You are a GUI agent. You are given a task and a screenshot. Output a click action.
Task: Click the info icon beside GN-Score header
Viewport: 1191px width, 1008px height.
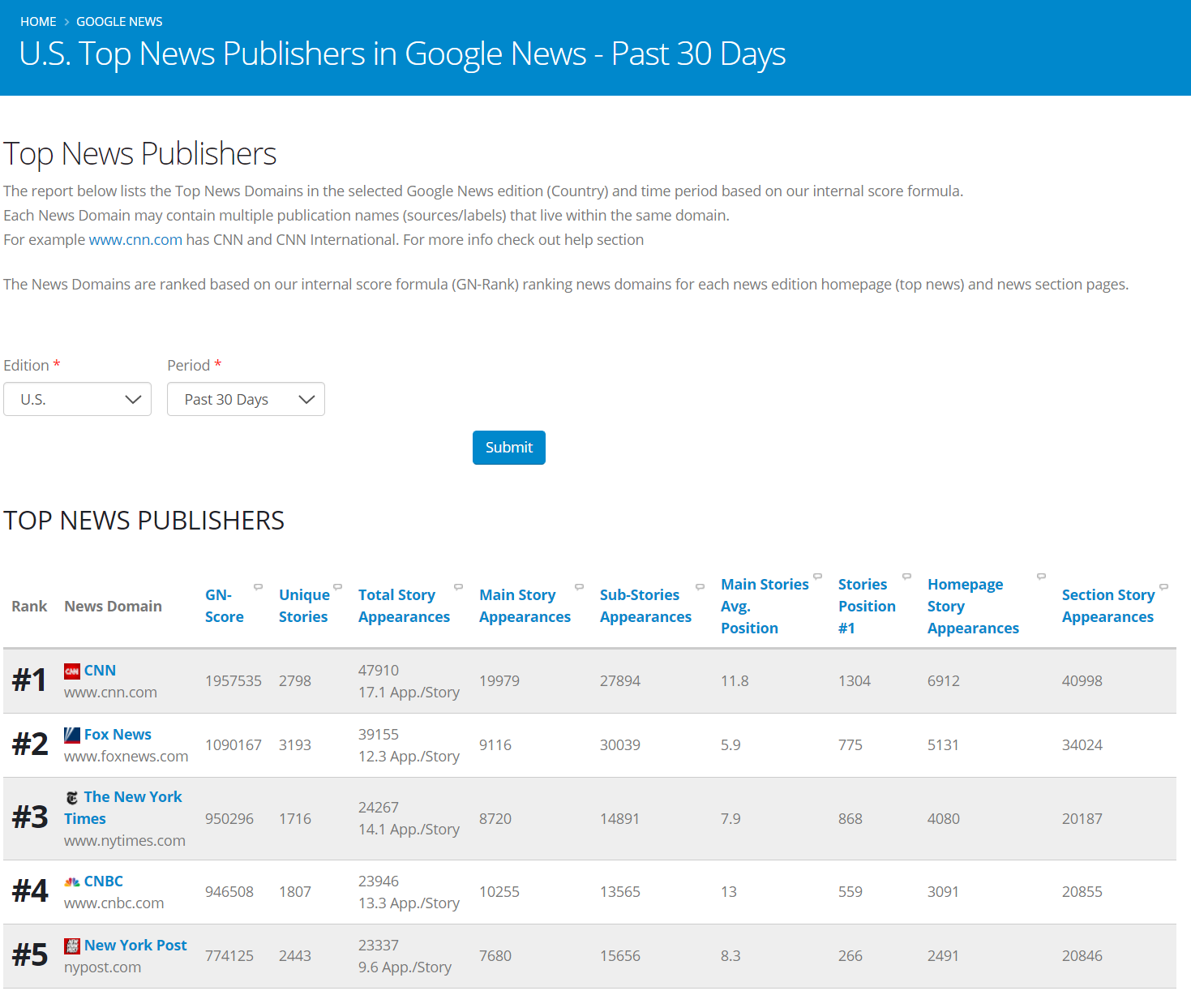coord(258,586)
